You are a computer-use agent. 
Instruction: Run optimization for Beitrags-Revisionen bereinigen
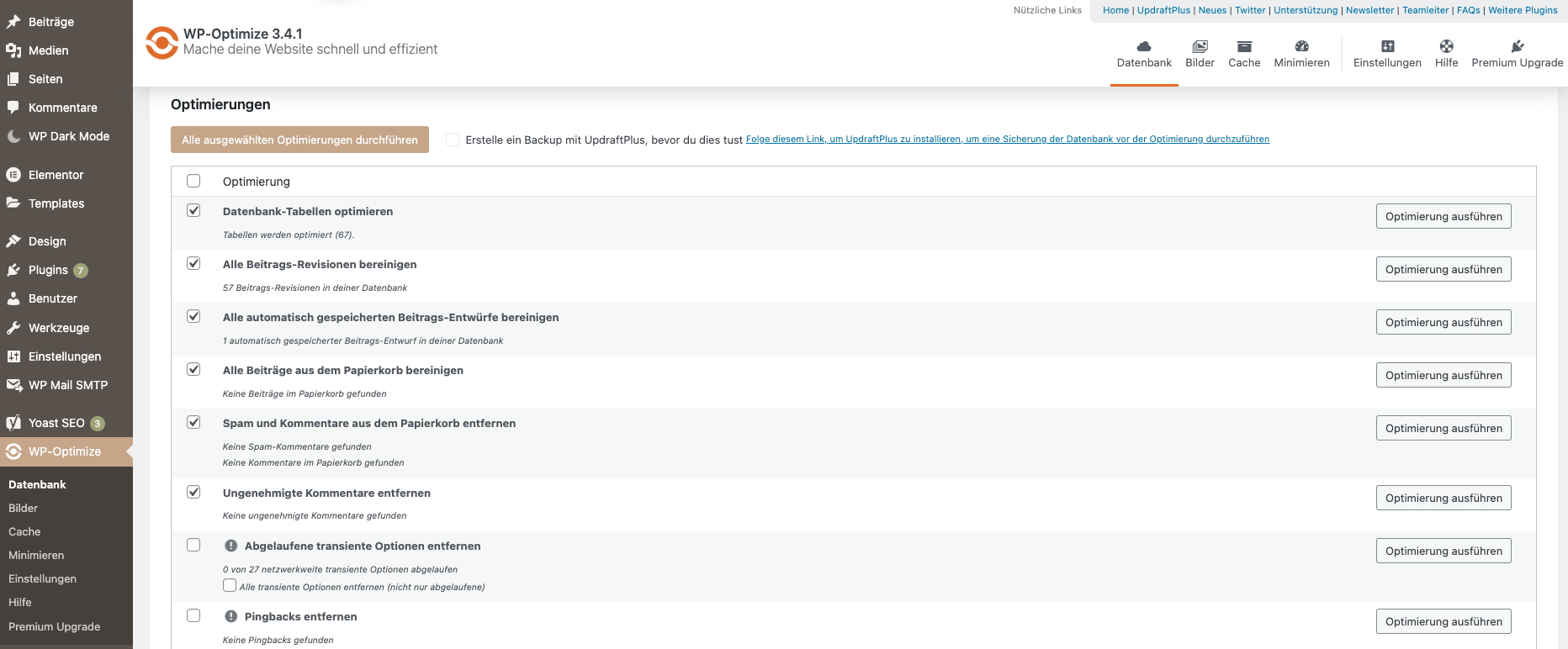point(1444,269)
